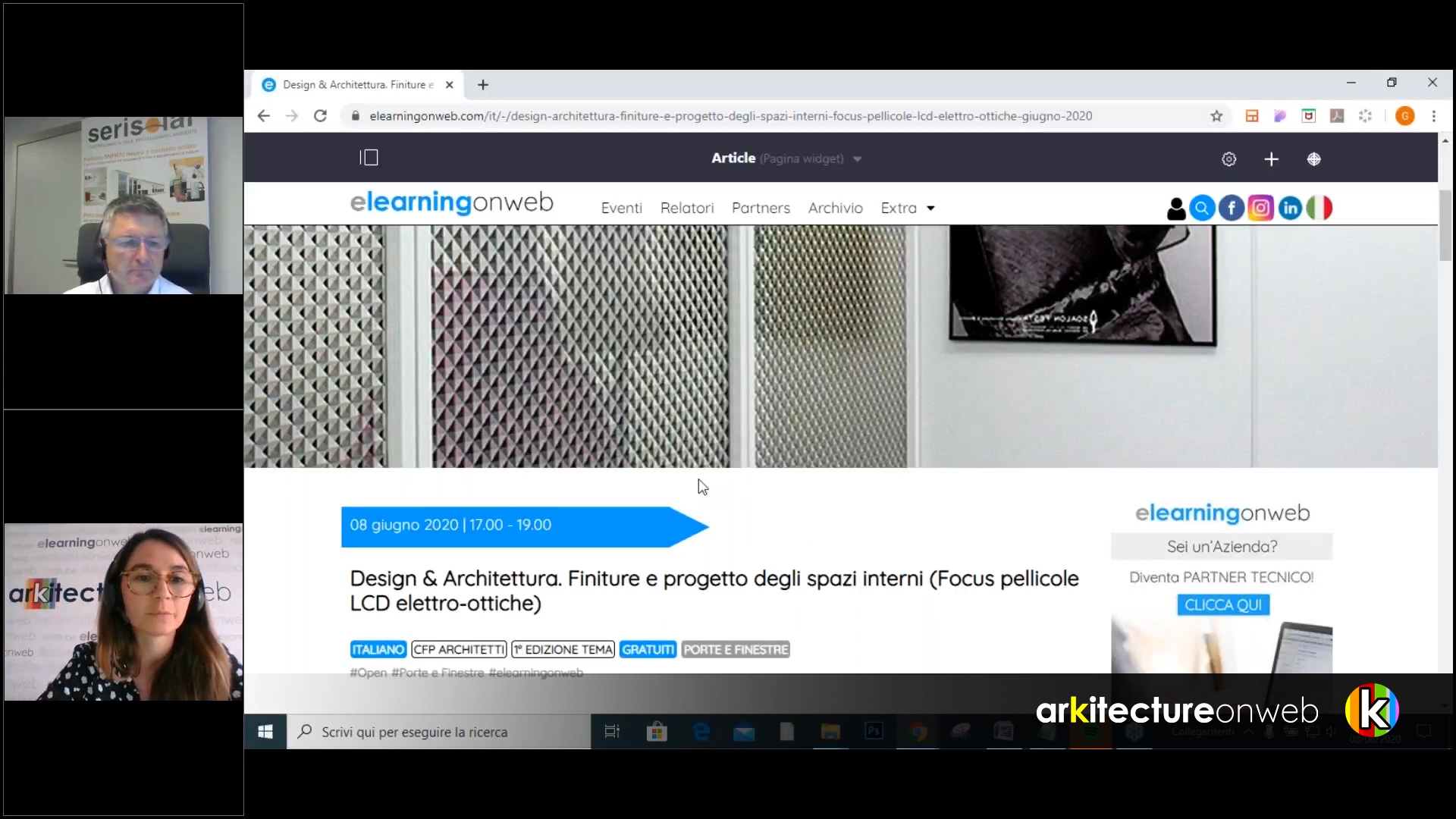Image resolution: width=1456 pixels, height=819 pixels.
Task: Click the plus add icon in Article bar
Action: [1272, 159]
